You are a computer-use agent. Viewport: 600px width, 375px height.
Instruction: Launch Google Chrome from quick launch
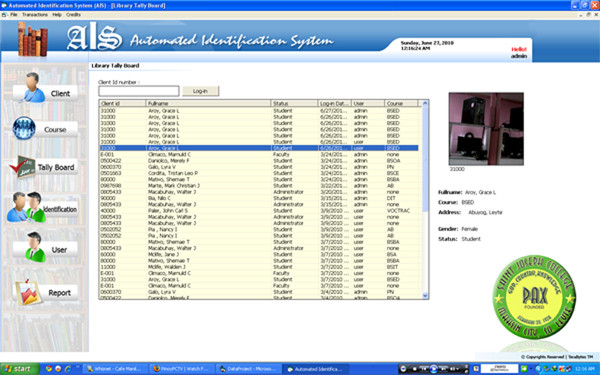point(49,369)
